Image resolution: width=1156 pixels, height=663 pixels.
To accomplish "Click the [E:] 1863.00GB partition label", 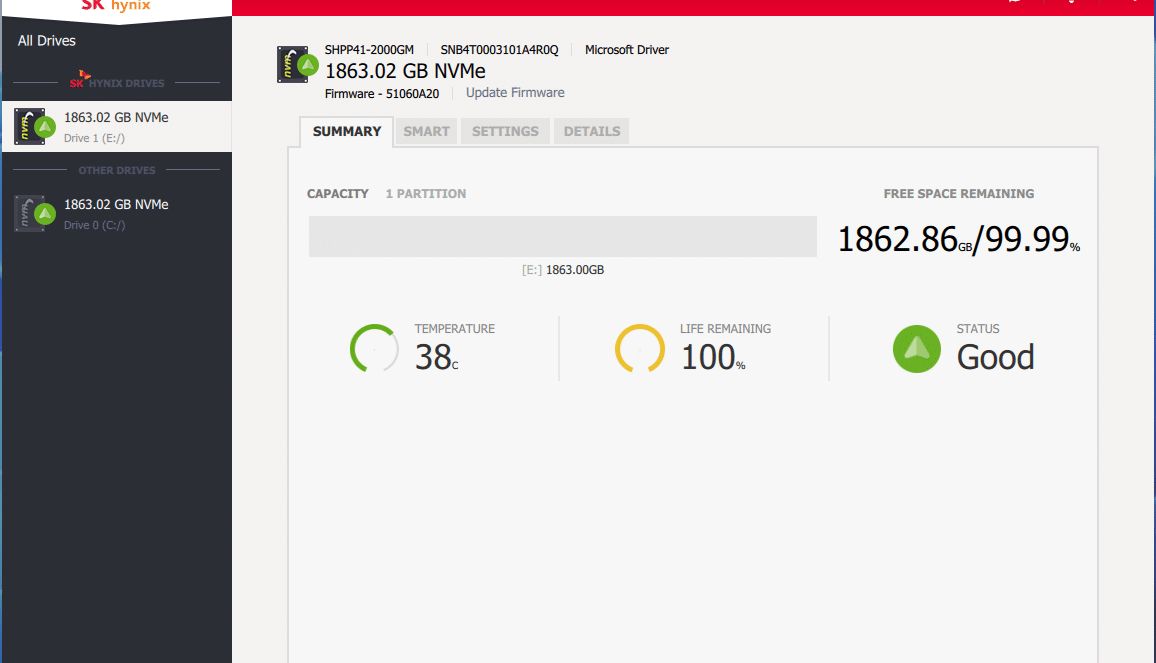I will pyautogui.click(x=563, y=270).
